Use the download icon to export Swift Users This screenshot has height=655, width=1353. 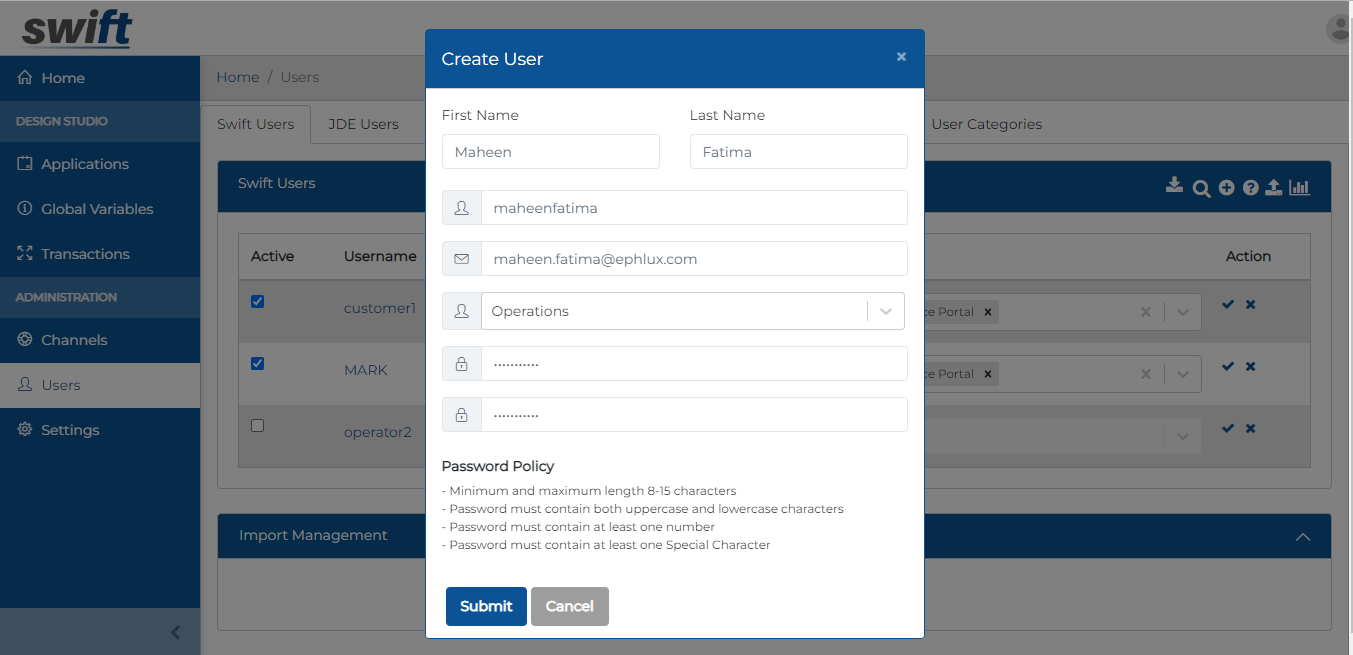coord(1174,186)
